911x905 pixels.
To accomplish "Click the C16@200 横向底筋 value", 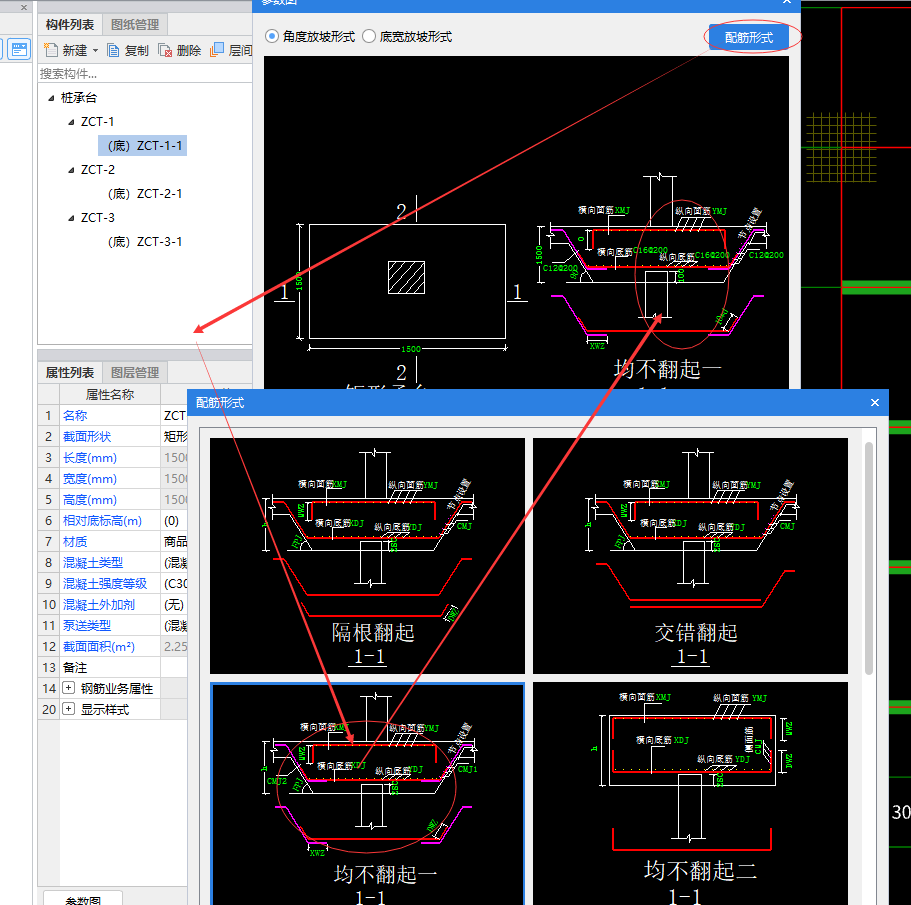I will pos(650,250).
